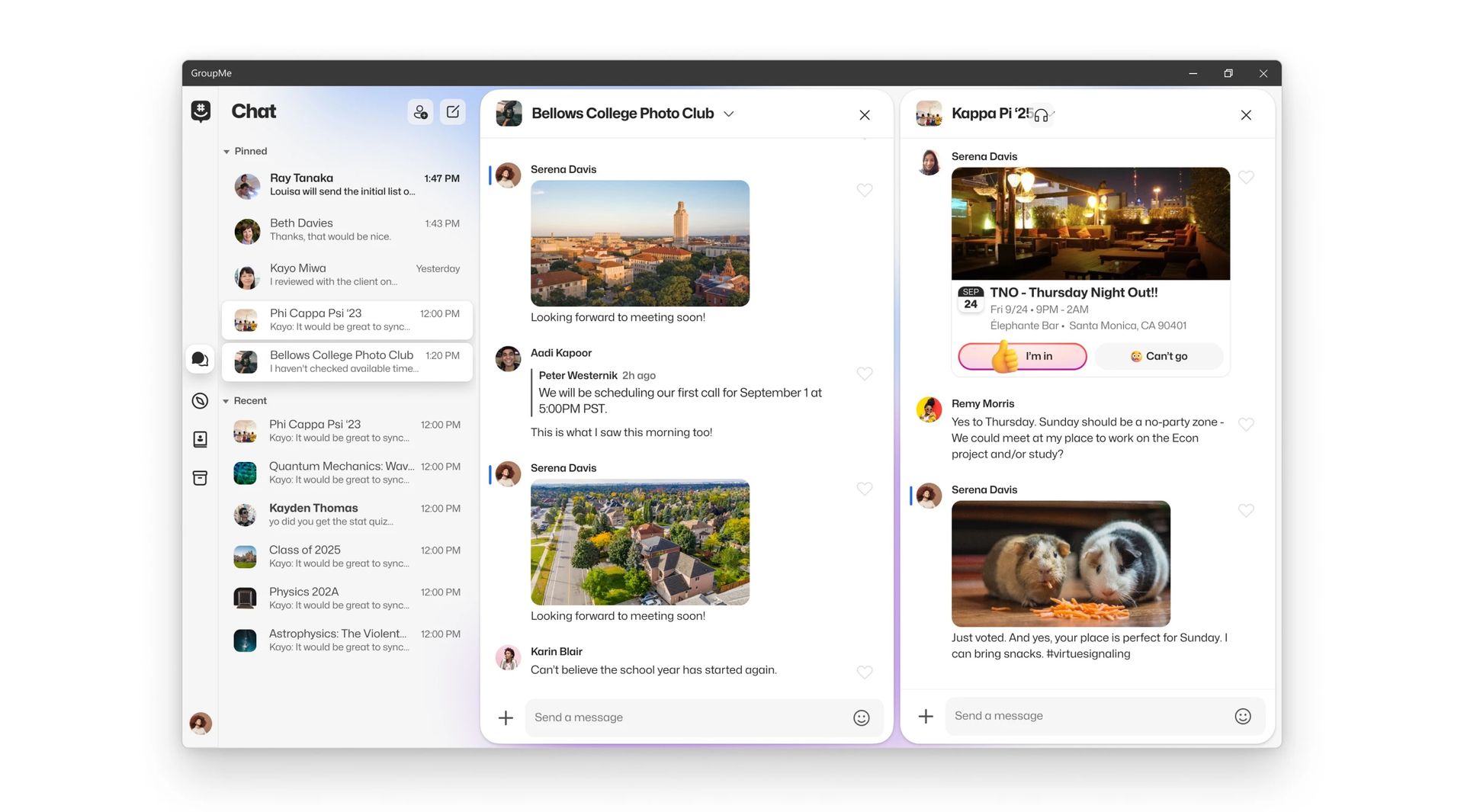This screenshot has width=1464, height=812.
Task: Select the Kayden Thomas chat in the list
Action: 347,514
